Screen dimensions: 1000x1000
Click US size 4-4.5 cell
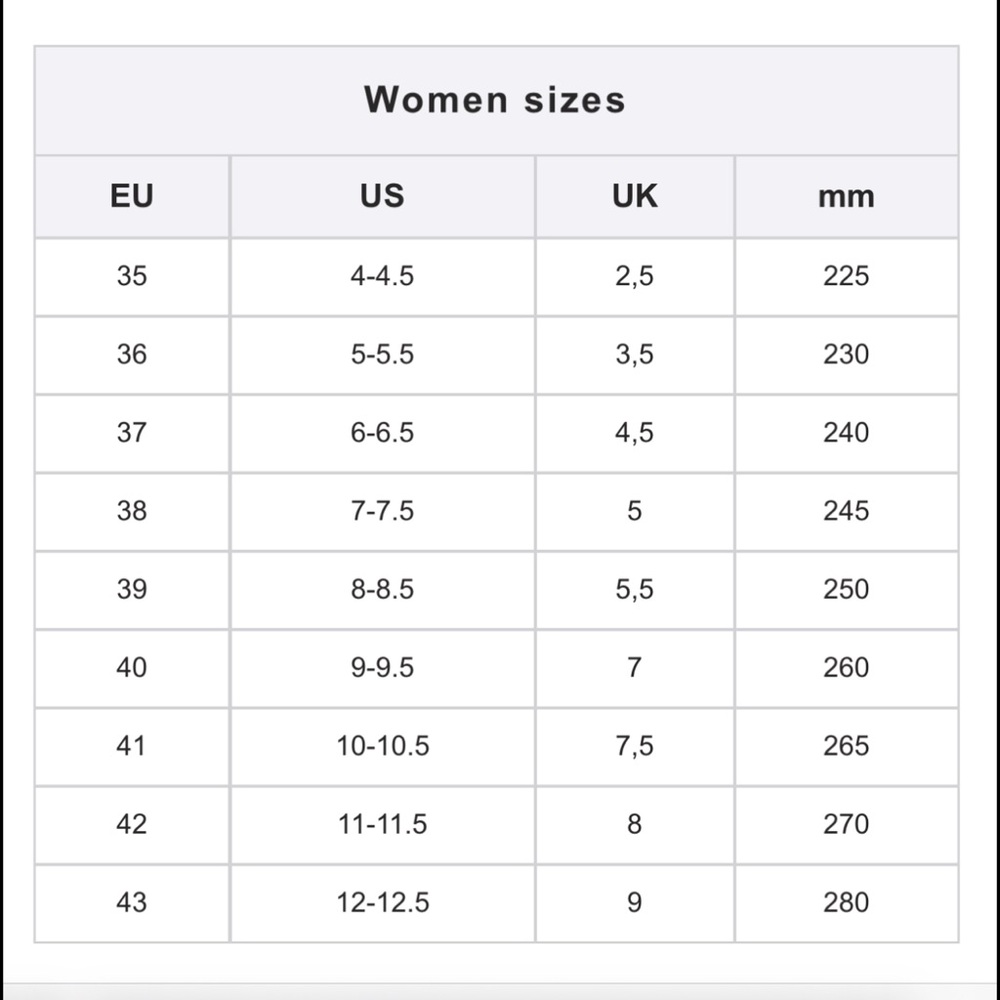382,276
